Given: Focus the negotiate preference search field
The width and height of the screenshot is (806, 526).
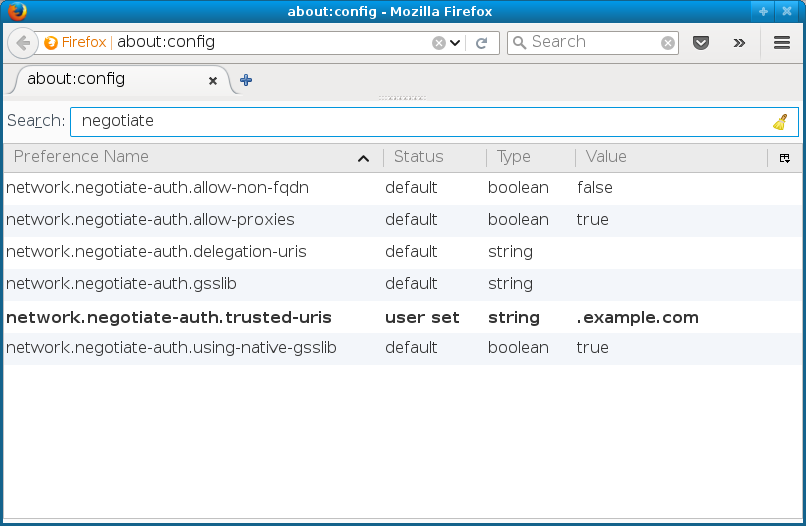Looking at the screenshot, I should (x=434, y=122).
